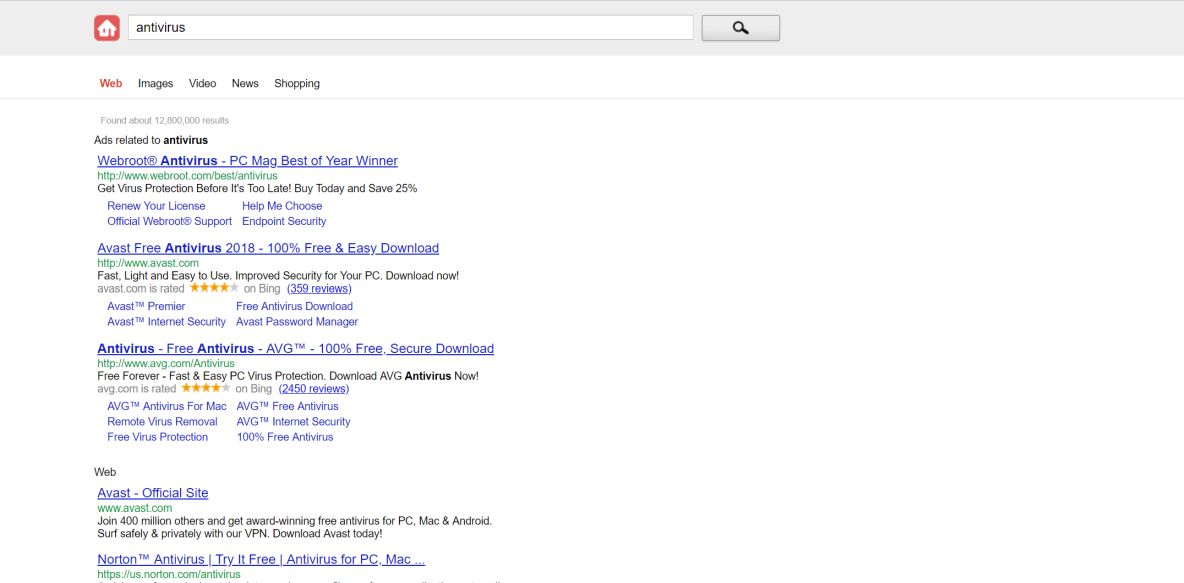The width and height of the screenshot is (1184, 583).
Task: Open 'AVG™ Internet Security' sitelink
Action: [x=294, y=421]
